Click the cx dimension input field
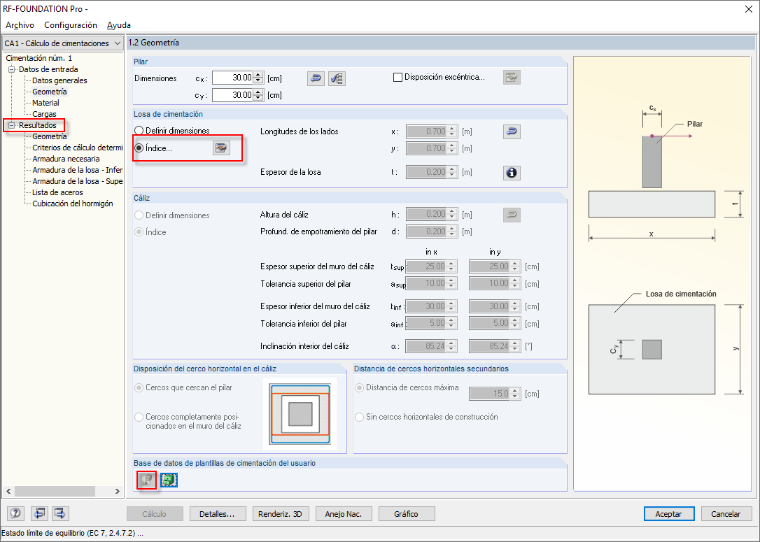Image resolution: width=760 pixels, height=542 pixels. pos(233,78)
